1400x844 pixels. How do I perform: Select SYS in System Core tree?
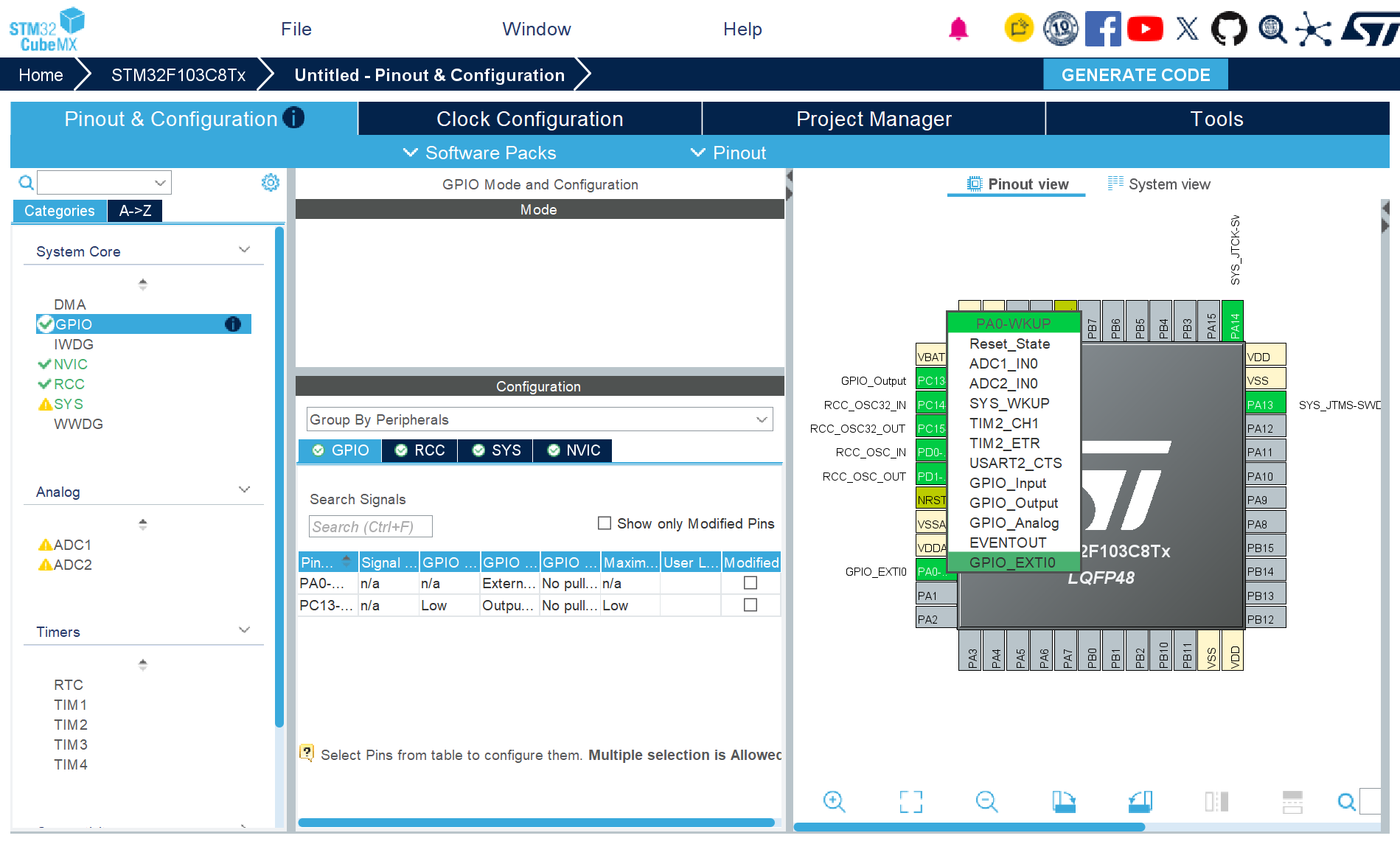click(x=69, y=404)
